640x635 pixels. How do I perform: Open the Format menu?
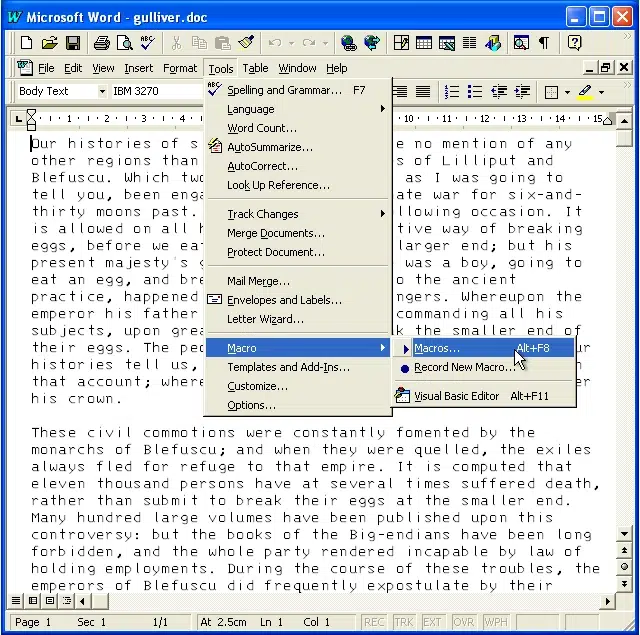click(x=180, y=68)
